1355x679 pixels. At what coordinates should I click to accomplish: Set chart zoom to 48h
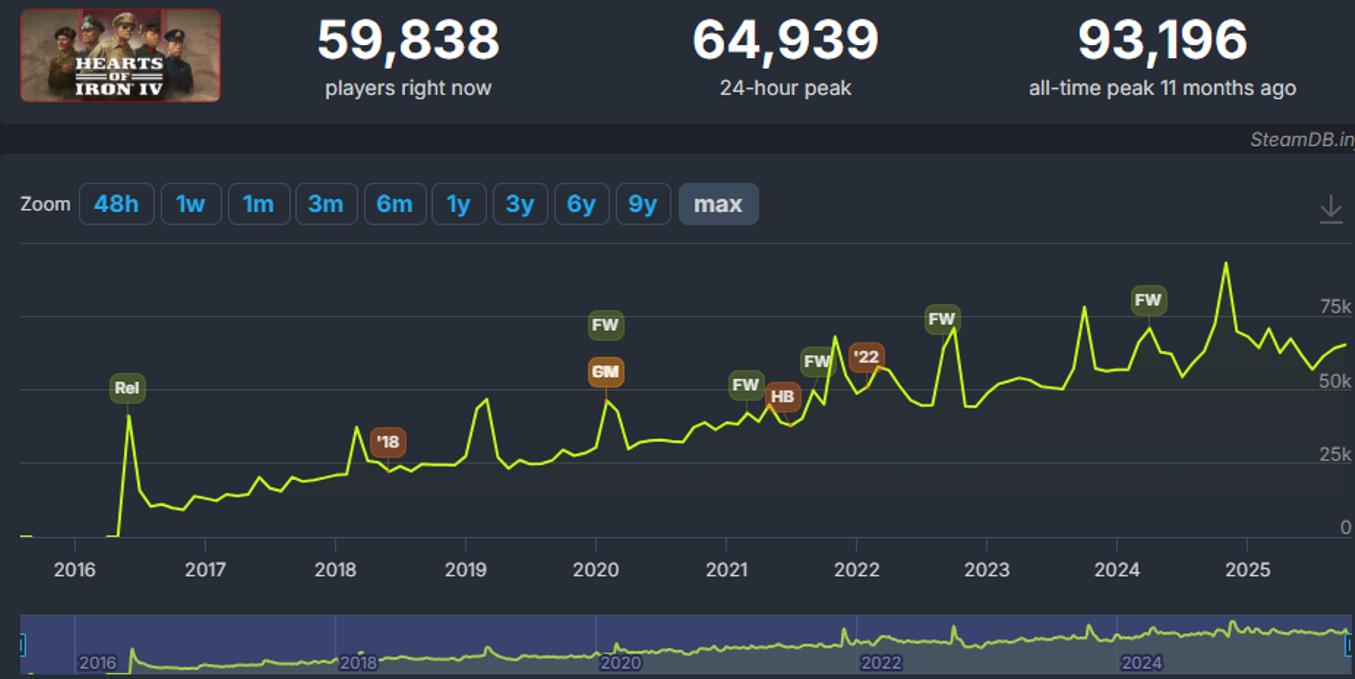116,204
